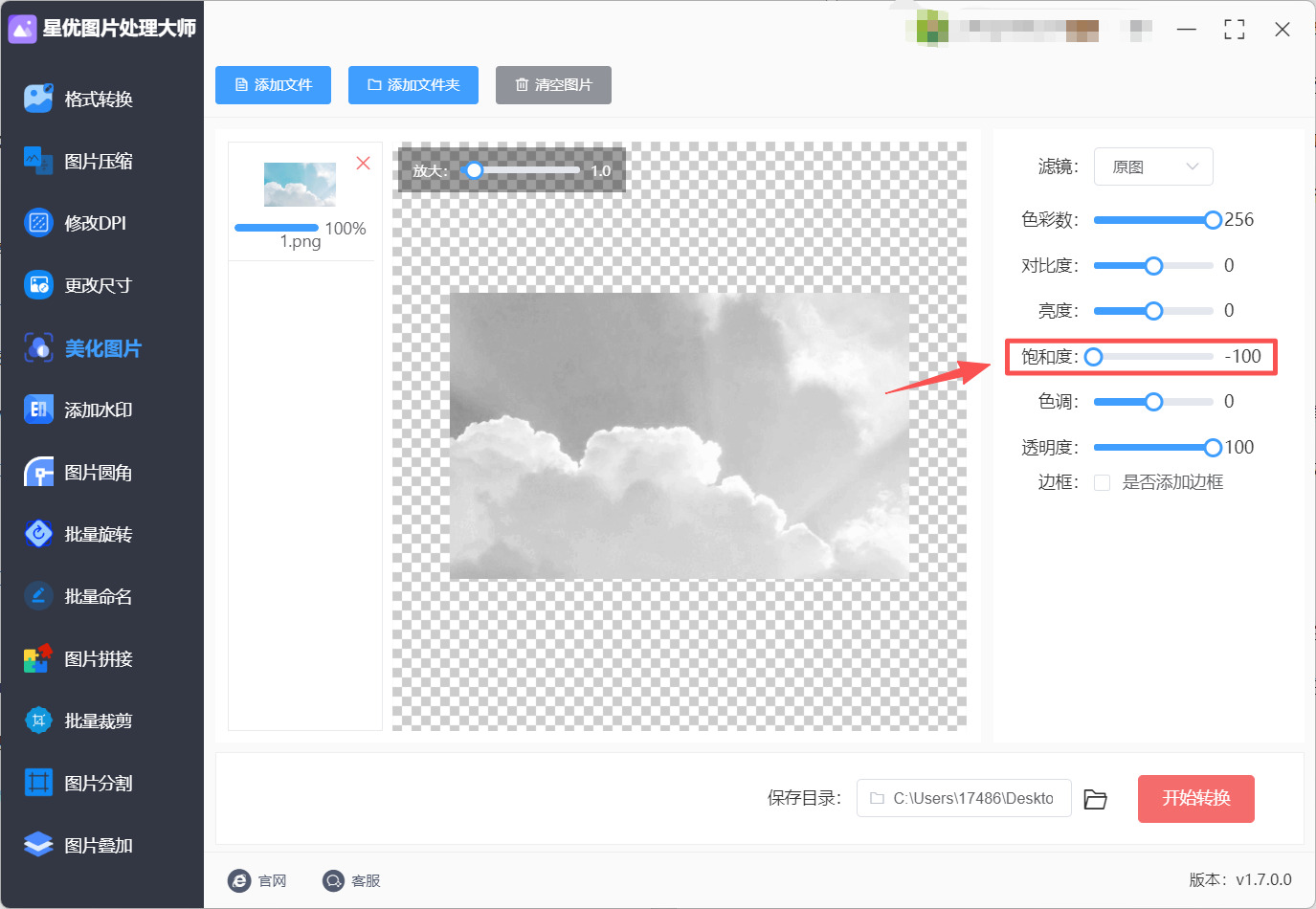Switch to 修改DPI menu label
Viewport: 1316px width, 909px height.
[x=96, y=223]
